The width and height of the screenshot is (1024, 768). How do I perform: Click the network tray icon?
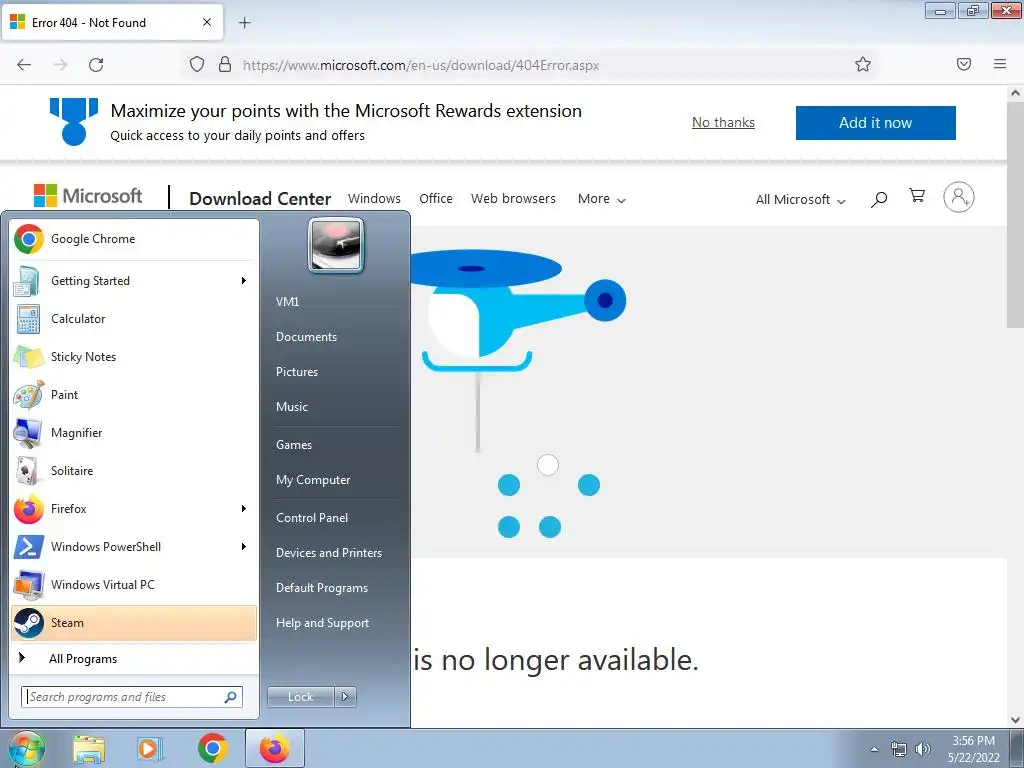pos(899,749)
